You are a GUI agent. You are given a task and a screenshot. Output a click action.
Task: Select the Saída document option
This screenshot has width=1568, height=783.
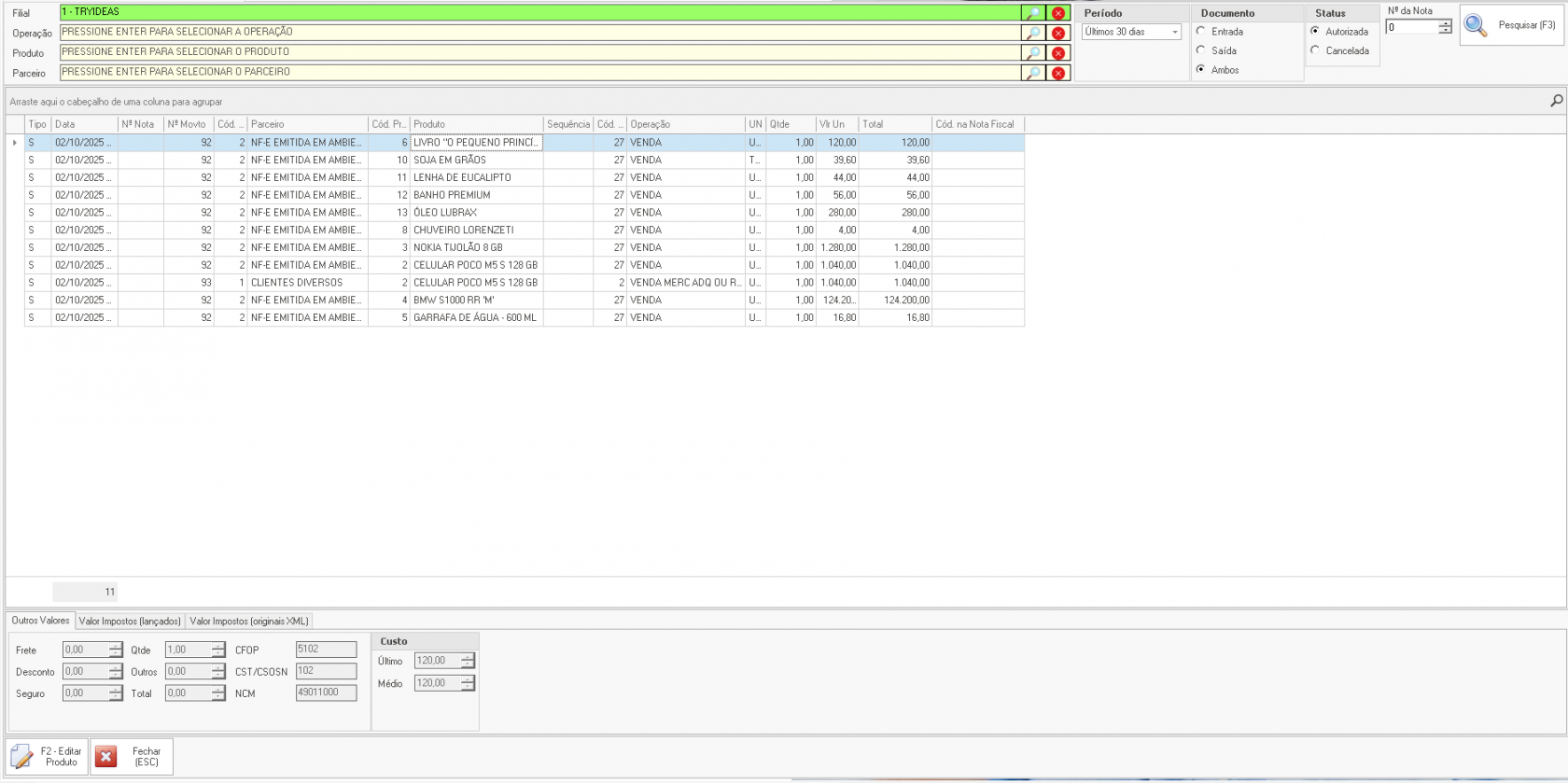click(x=1201, y=50)
